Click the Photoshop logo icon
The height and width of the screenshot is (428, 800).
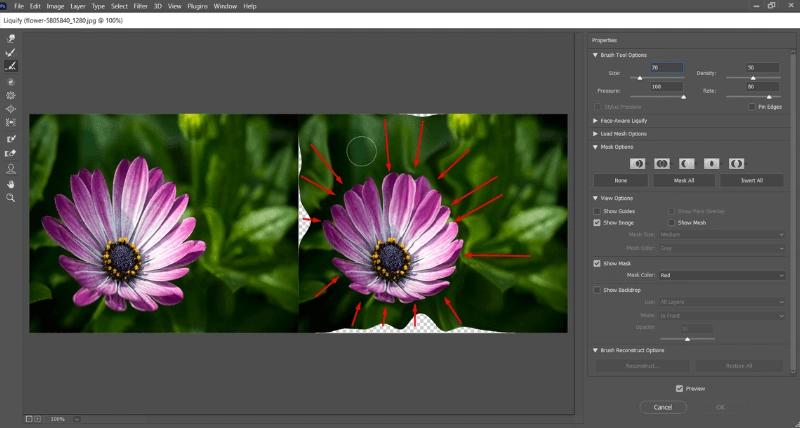pyautogui.click(x=3, y=6)
